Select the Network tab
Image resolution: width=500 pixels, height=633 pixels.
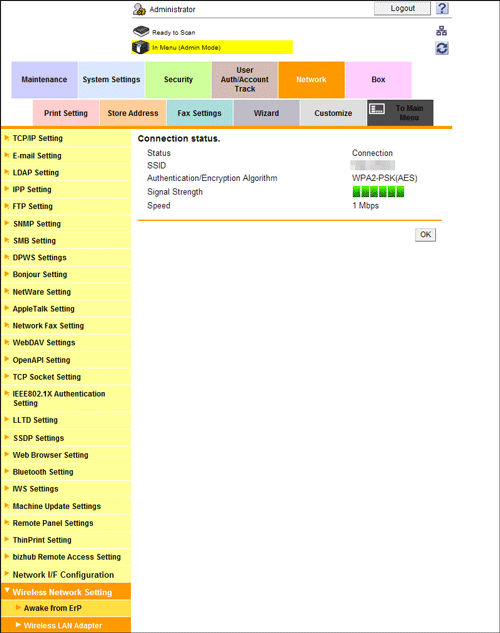click(x=312, y=80)
